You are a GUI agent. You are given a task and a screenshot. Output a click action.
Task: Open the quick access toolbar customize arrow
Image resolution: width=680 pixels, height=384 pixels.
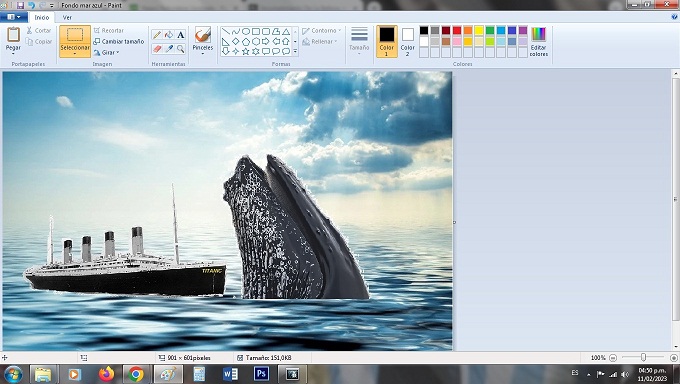pos(52,6)
